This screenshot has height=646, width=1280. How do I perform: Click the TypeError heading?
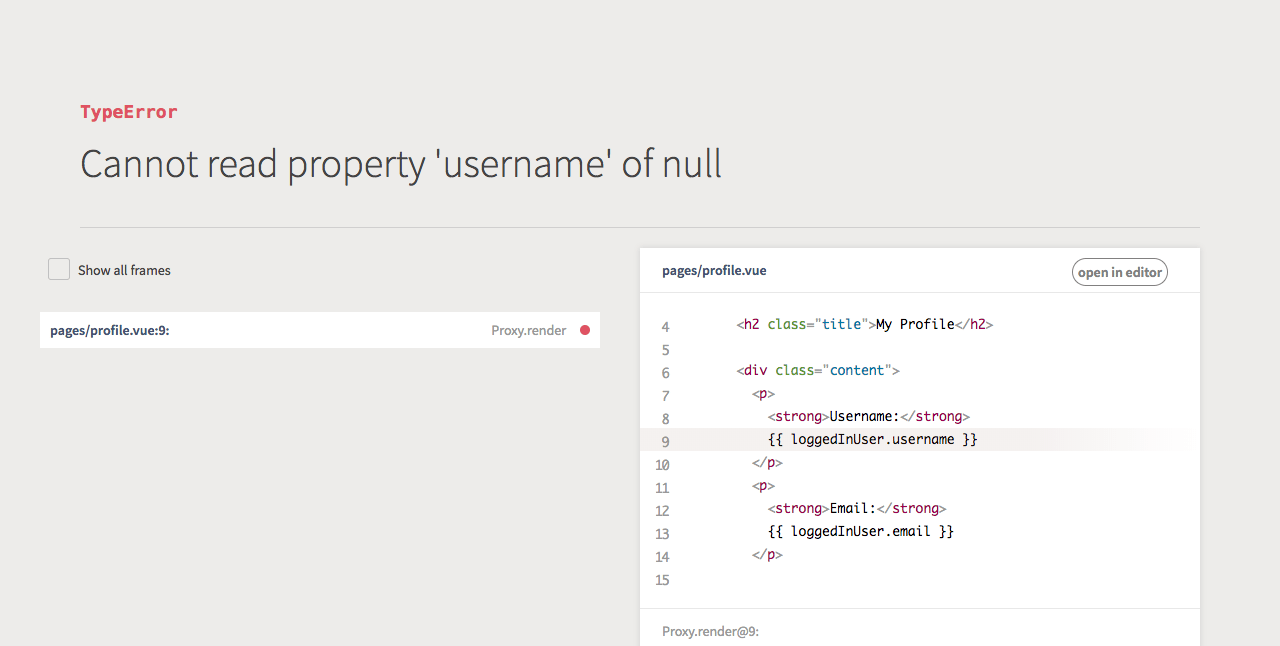129,112
